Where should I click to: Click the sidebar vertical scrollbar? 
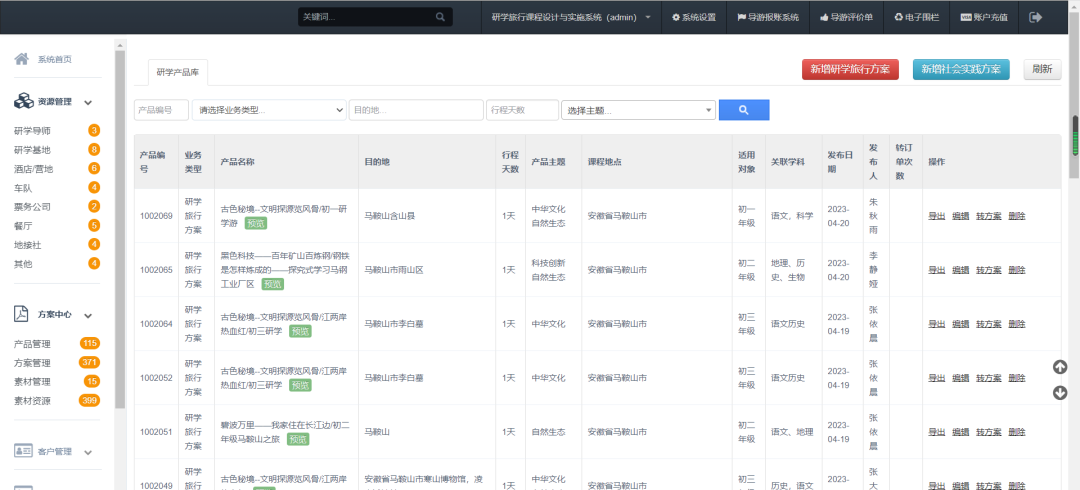click(120, 229)
